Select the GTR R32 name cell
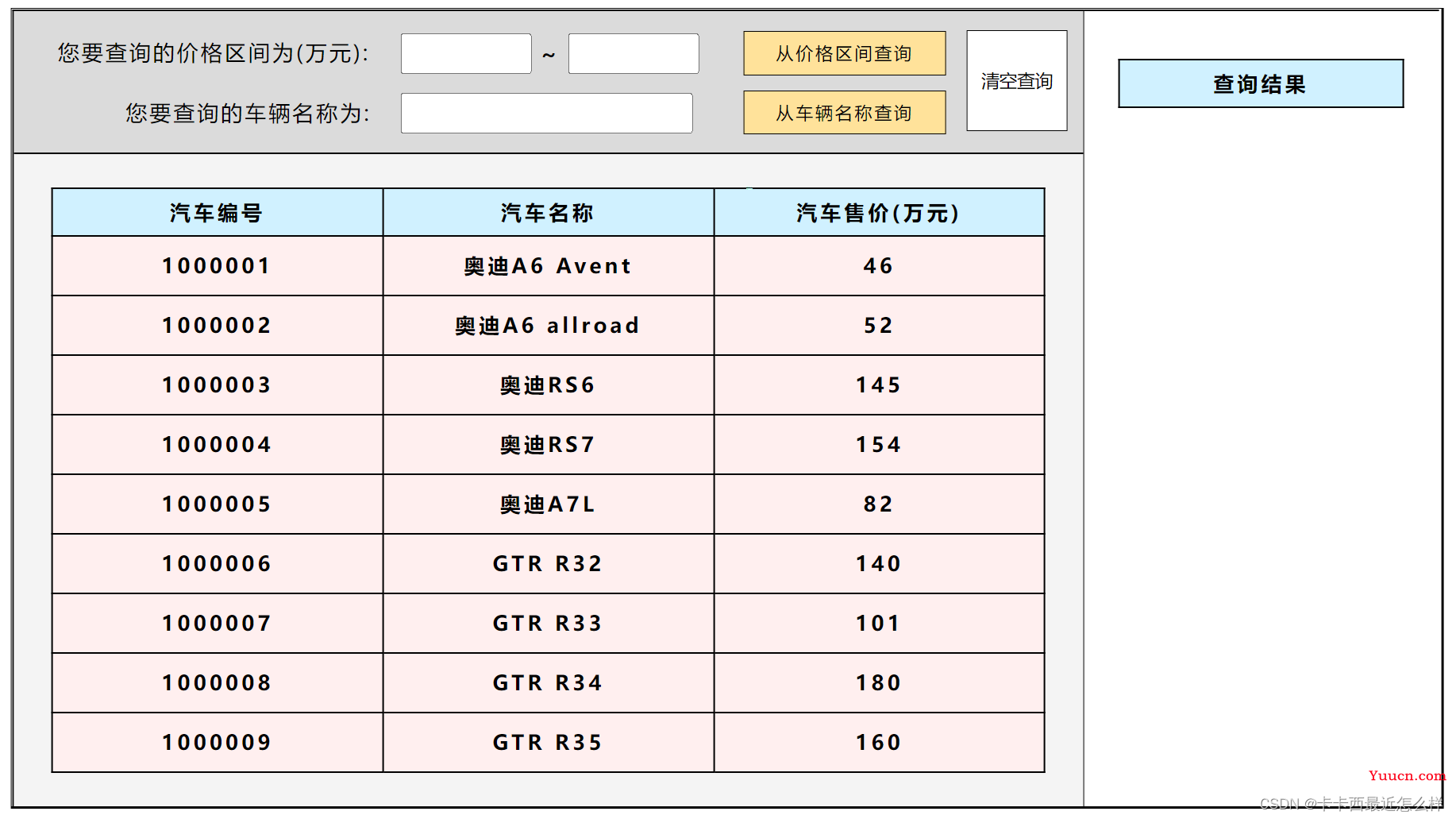This screenshot has width=1456, height=819. point(549,564)
